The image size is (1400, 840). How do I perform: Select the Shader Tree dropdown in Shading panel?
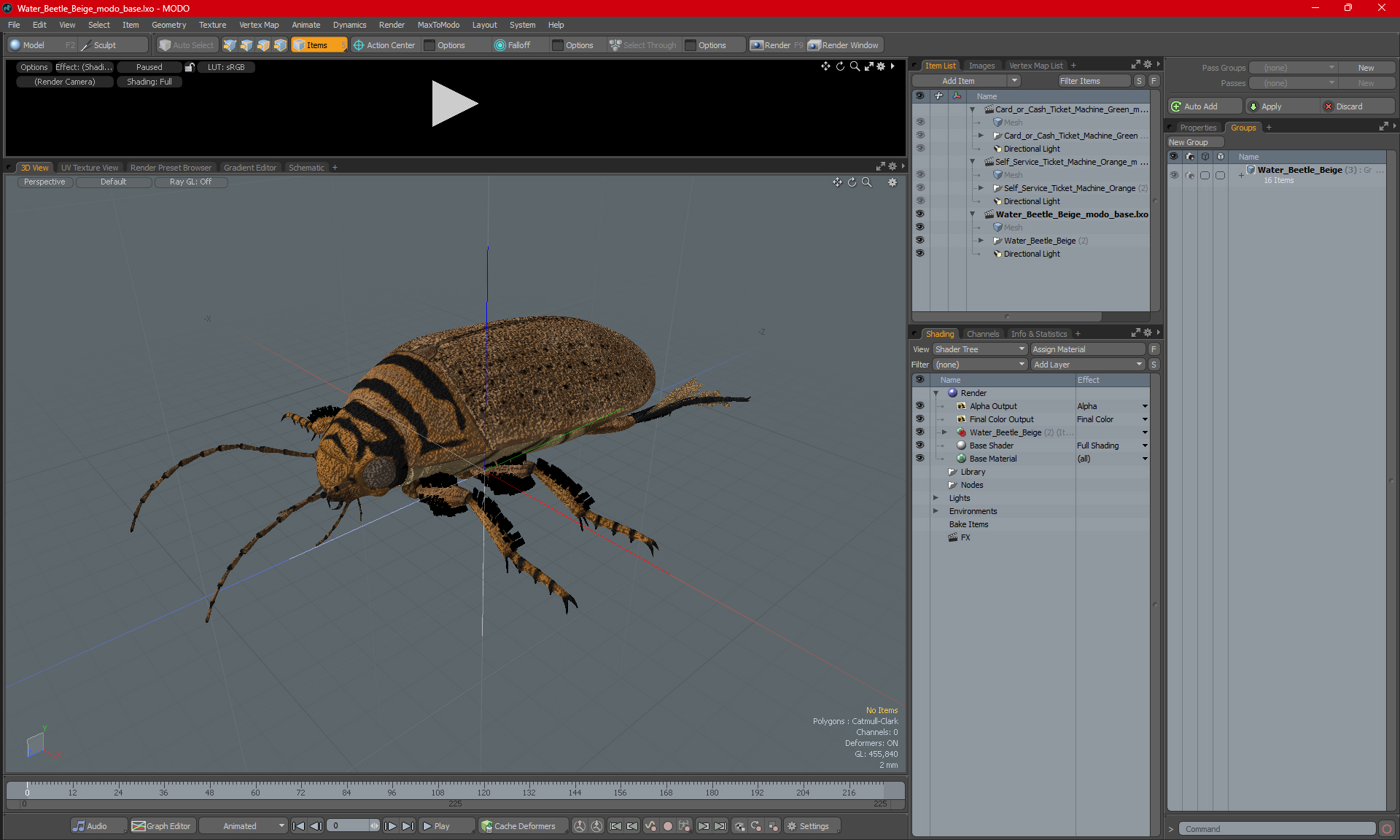point(978,348)
